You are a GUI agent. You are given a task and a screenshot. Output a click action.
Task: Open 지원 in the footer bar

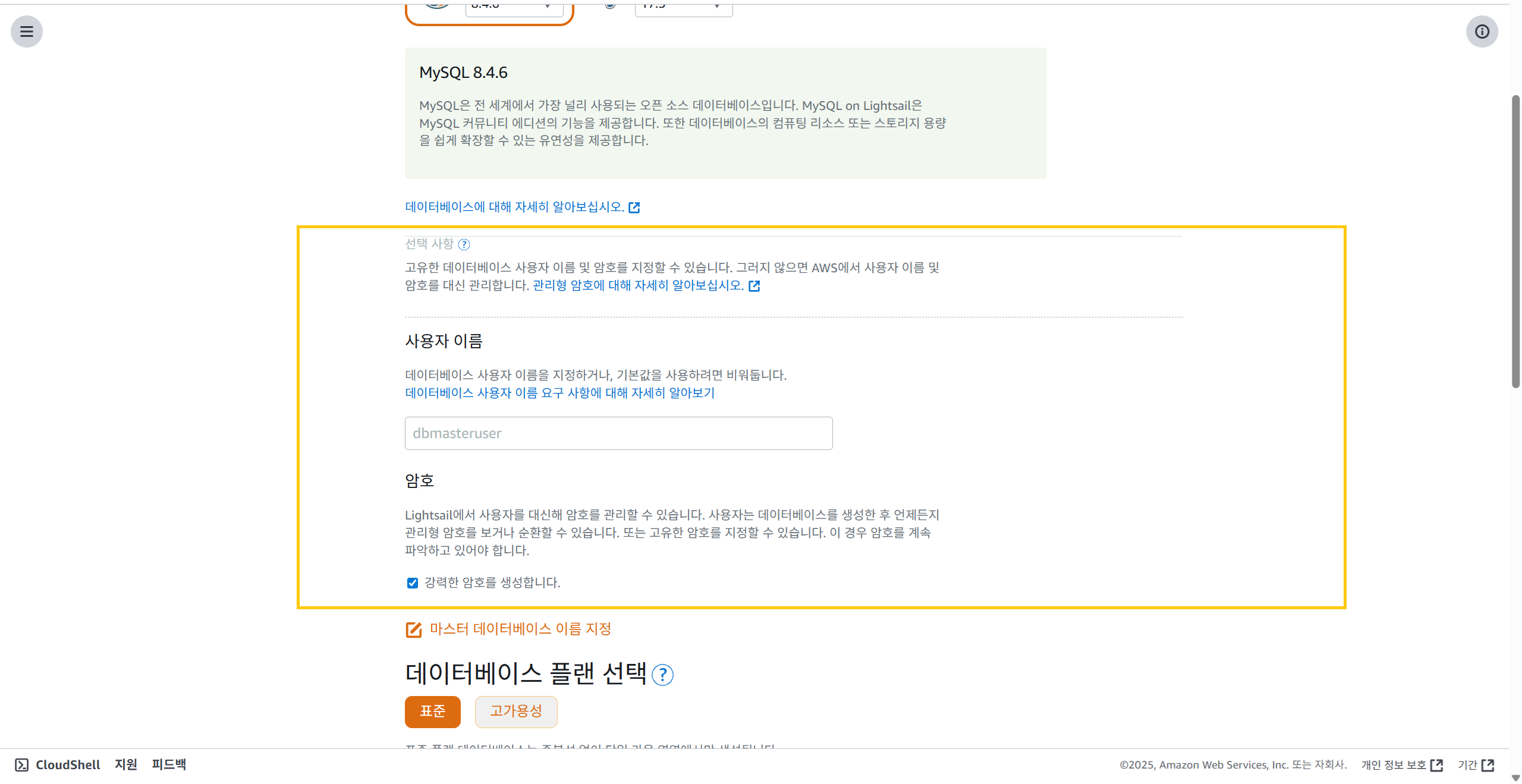click(125, 765)
